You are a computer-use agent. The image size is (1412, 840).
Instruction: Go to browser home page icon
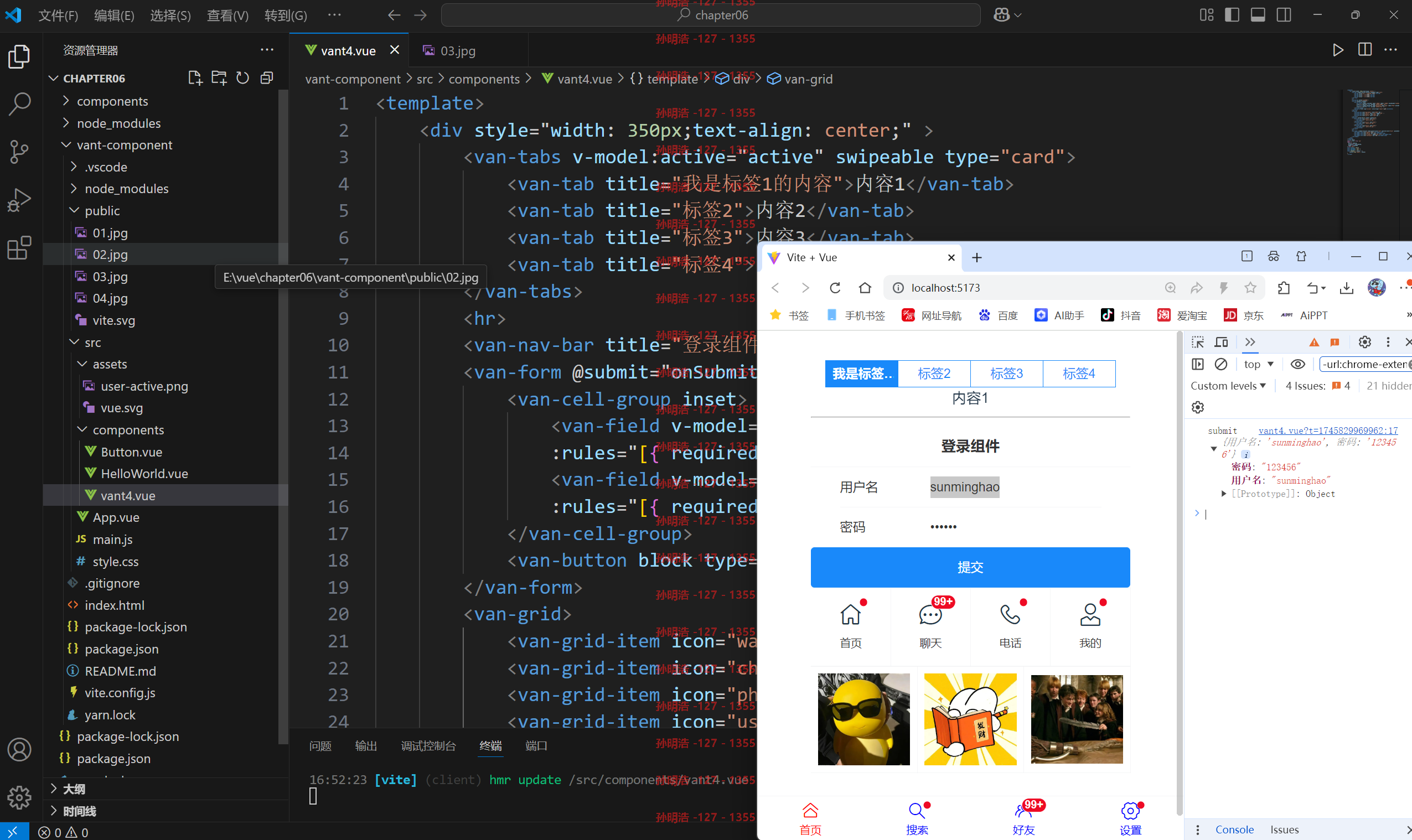click(x=865, y=288)
